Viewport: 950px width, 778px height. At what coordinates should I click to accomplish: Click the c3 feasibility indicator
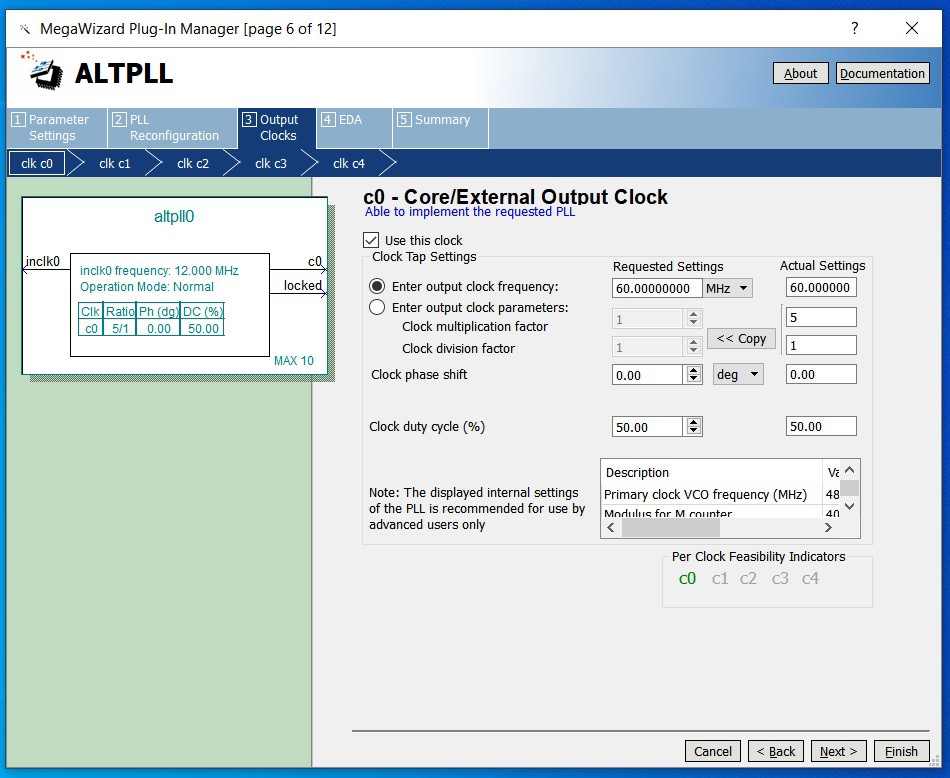[x=780, y=579]
